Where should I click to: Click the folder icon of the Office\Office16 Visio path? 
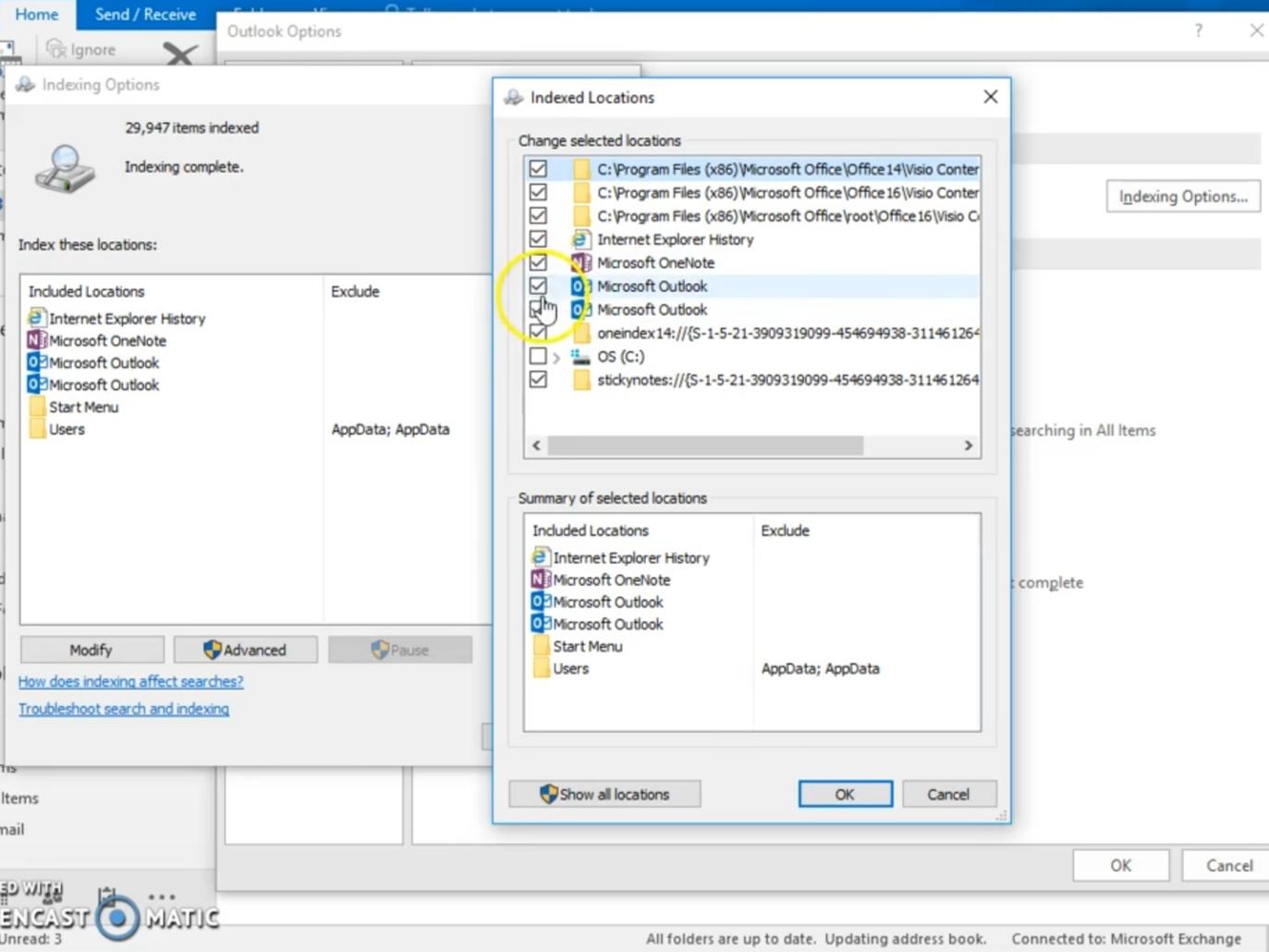581,192
